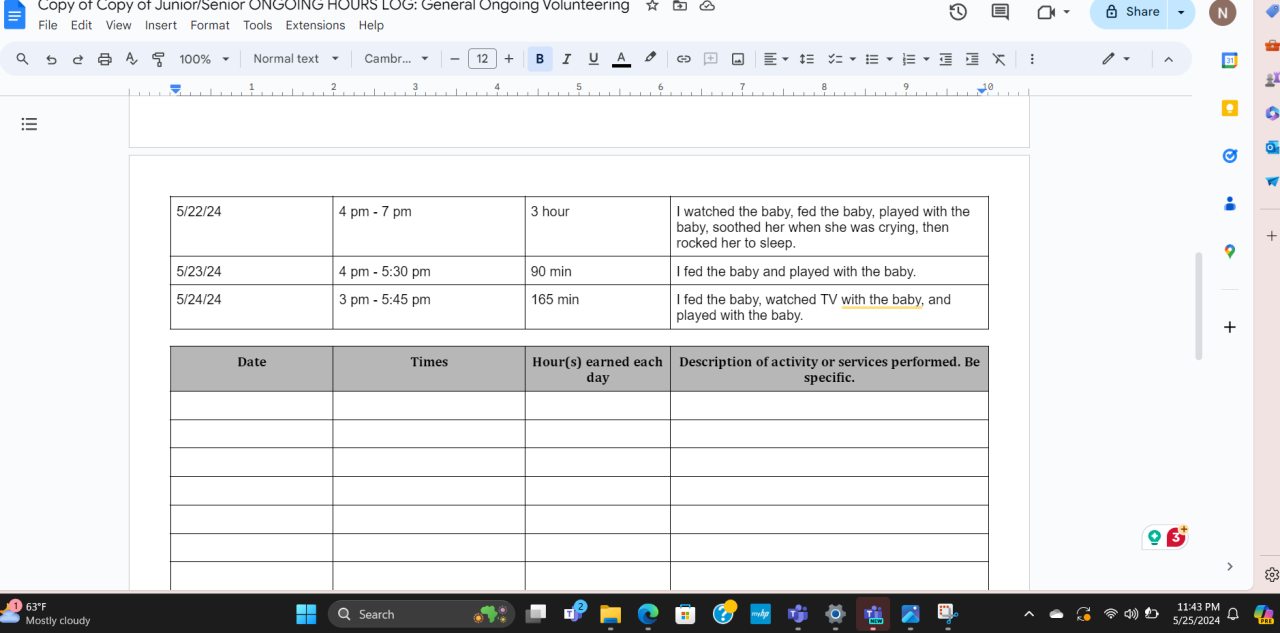Open the View menu

(118, 25)
